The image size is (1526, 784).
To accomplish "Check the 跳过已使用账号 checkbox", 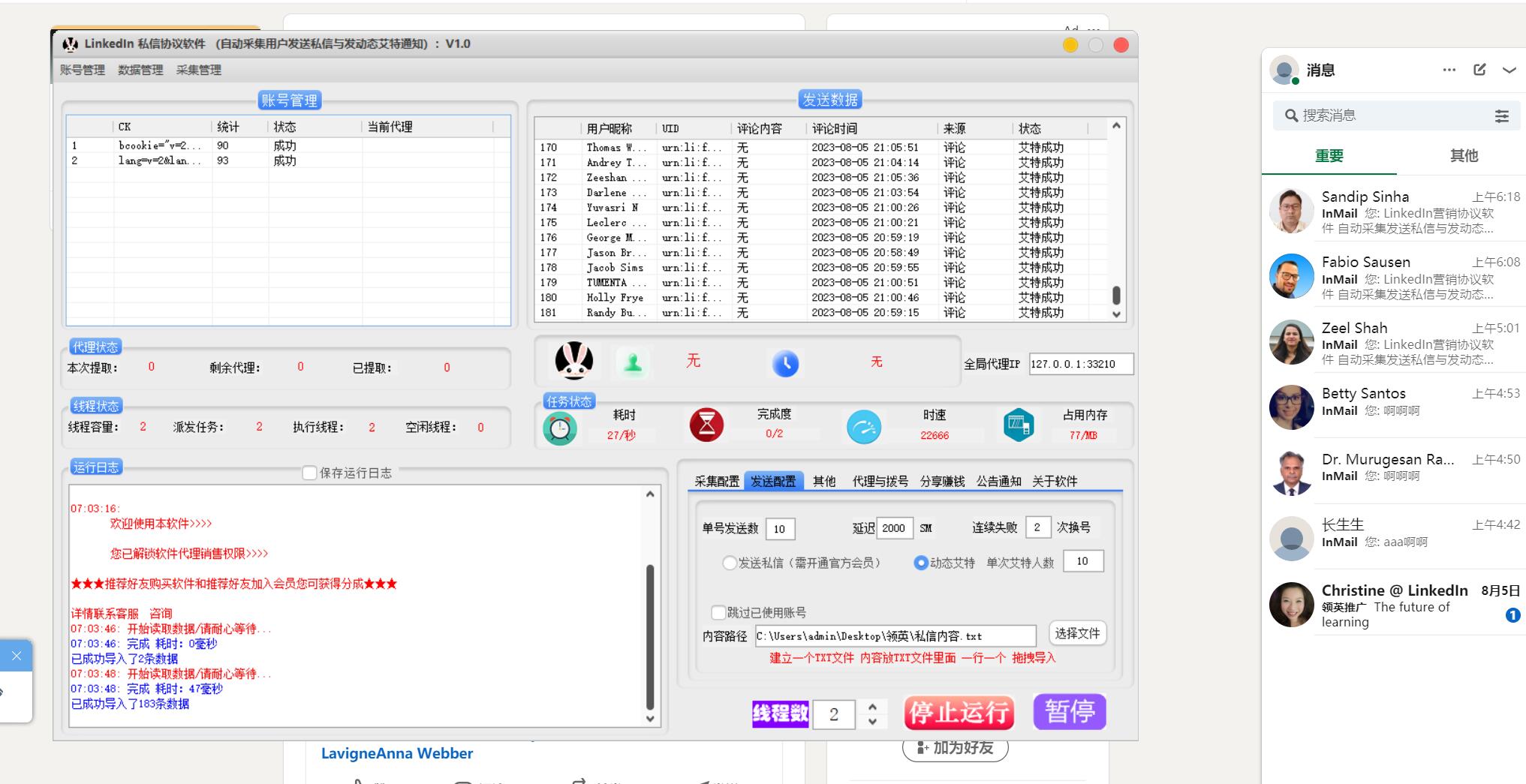I will tap(718, 612).
